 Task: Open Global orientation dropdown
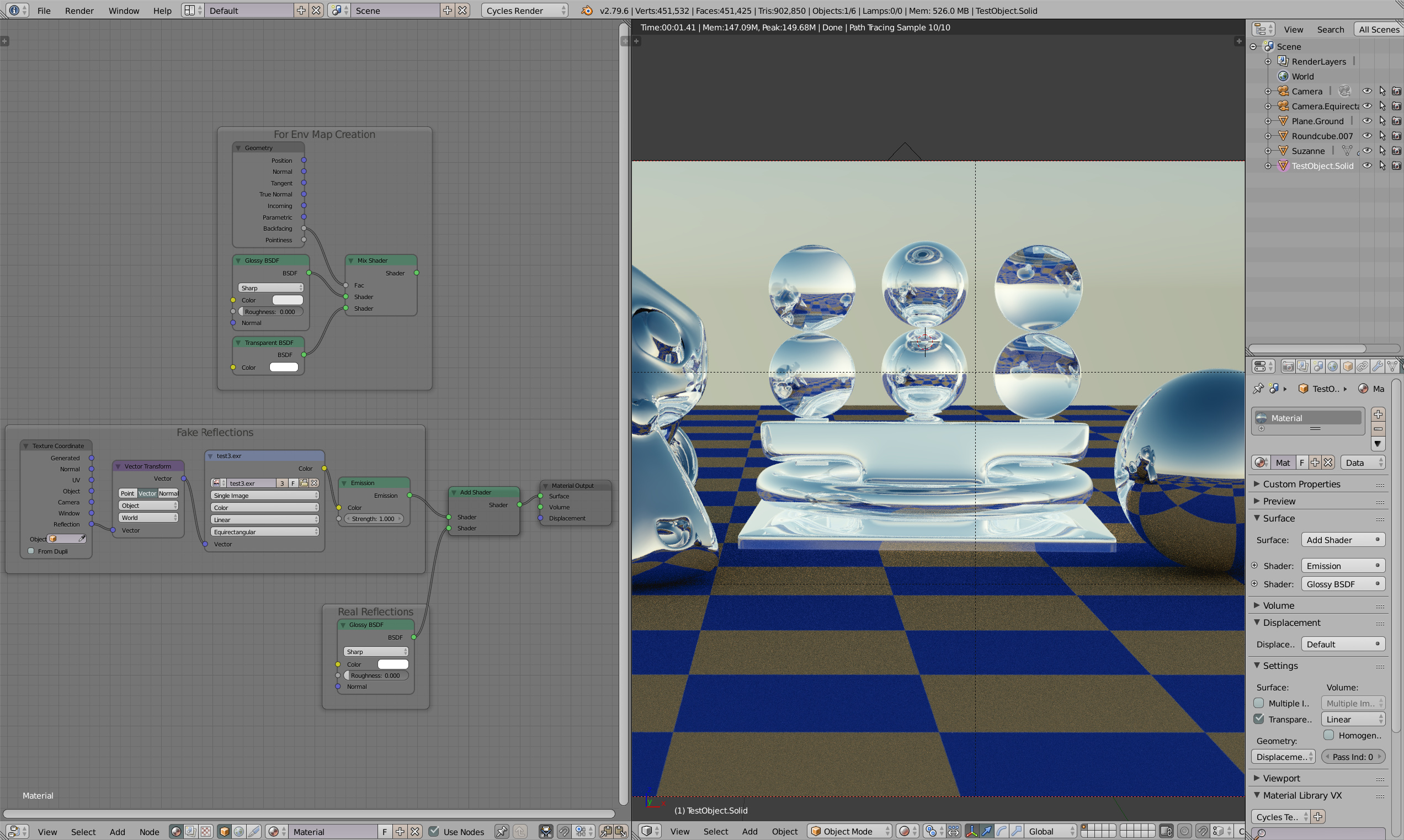click(x=1051, y=831)
